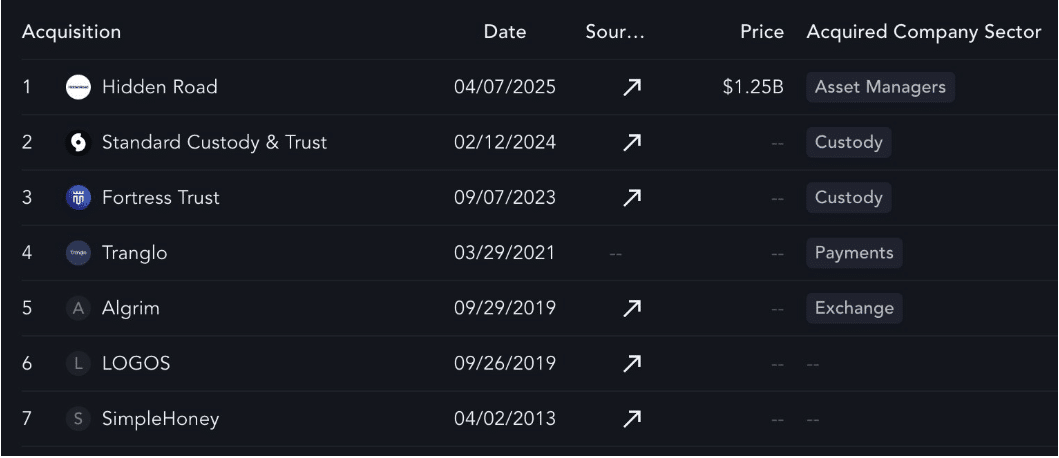Open the Tranglo acquisition link

click(x=134, y=253)
